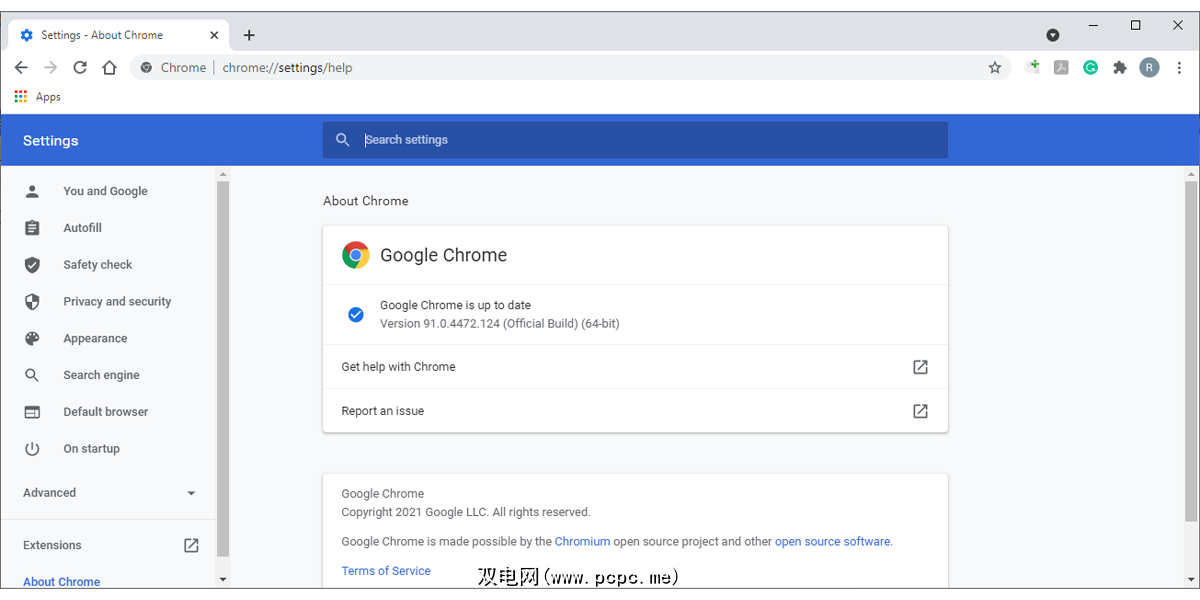Viewport: 1200px width, 600px height.
Task: Click the tab search dropdown arrow
Action: tap(1053, 35)
